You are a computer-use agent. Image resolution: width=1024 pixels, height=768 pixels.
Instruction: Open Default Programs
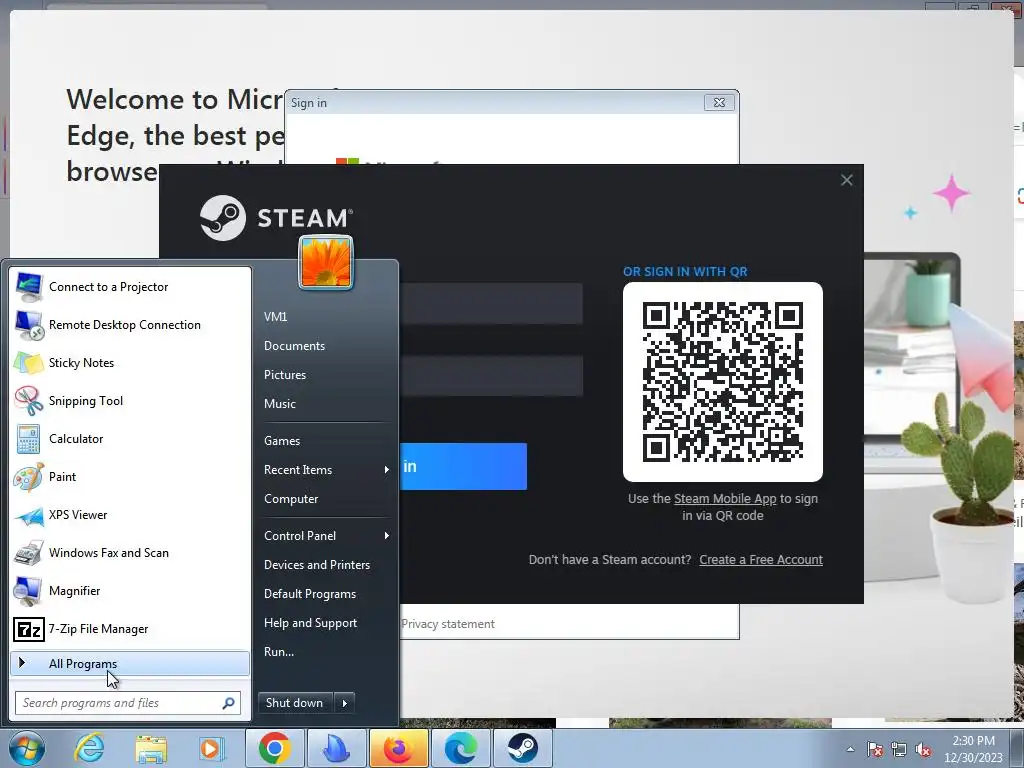(310, 594)
